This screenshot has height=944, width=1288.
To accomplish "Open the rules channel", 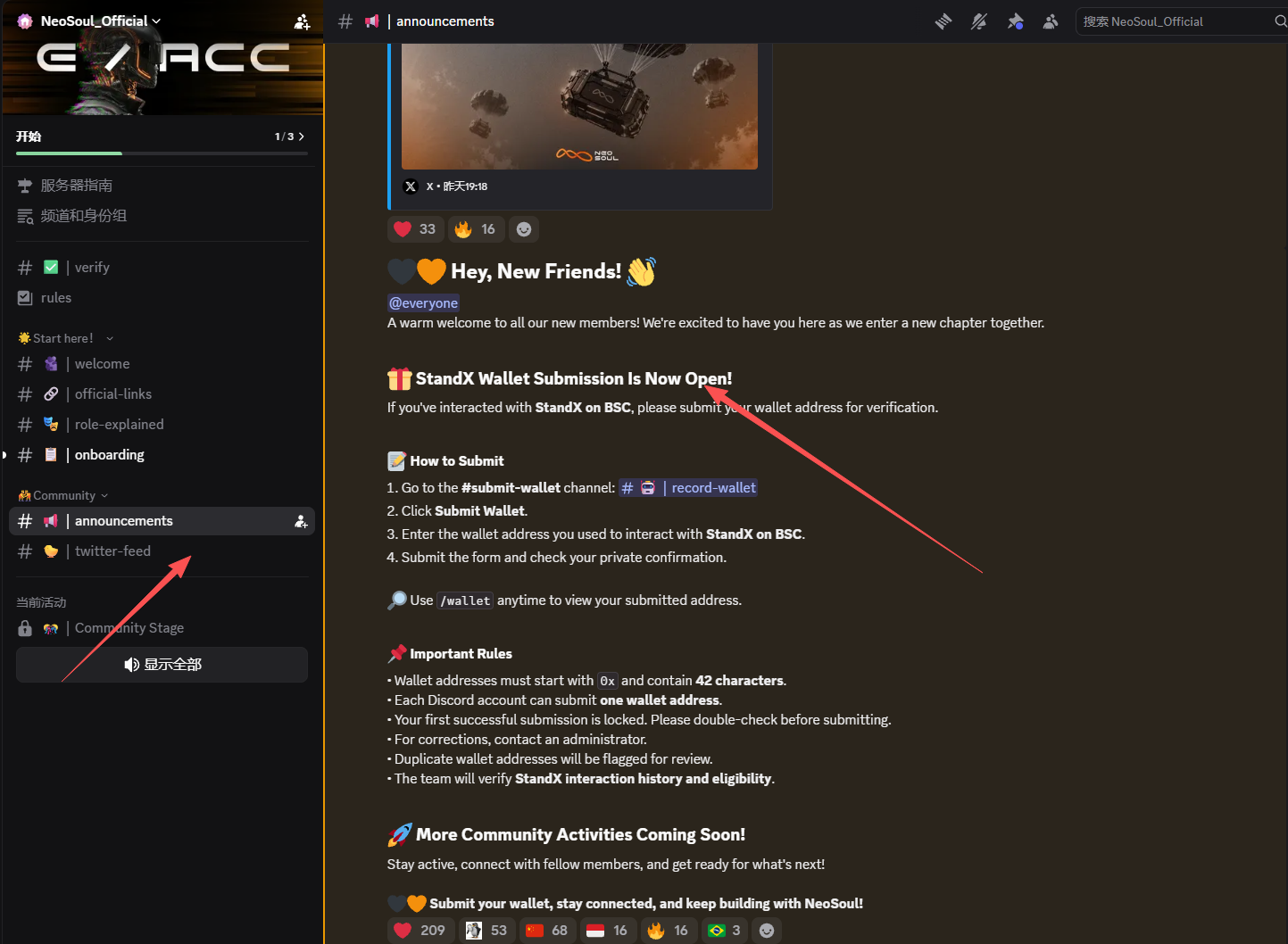I will (162, 298).
